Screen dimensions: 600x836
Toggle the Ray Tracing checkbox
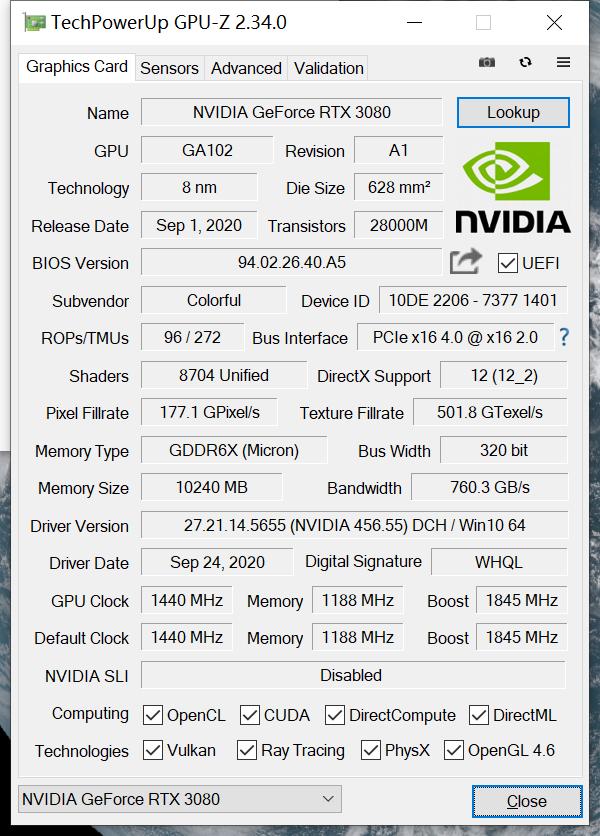coord(247,750)
